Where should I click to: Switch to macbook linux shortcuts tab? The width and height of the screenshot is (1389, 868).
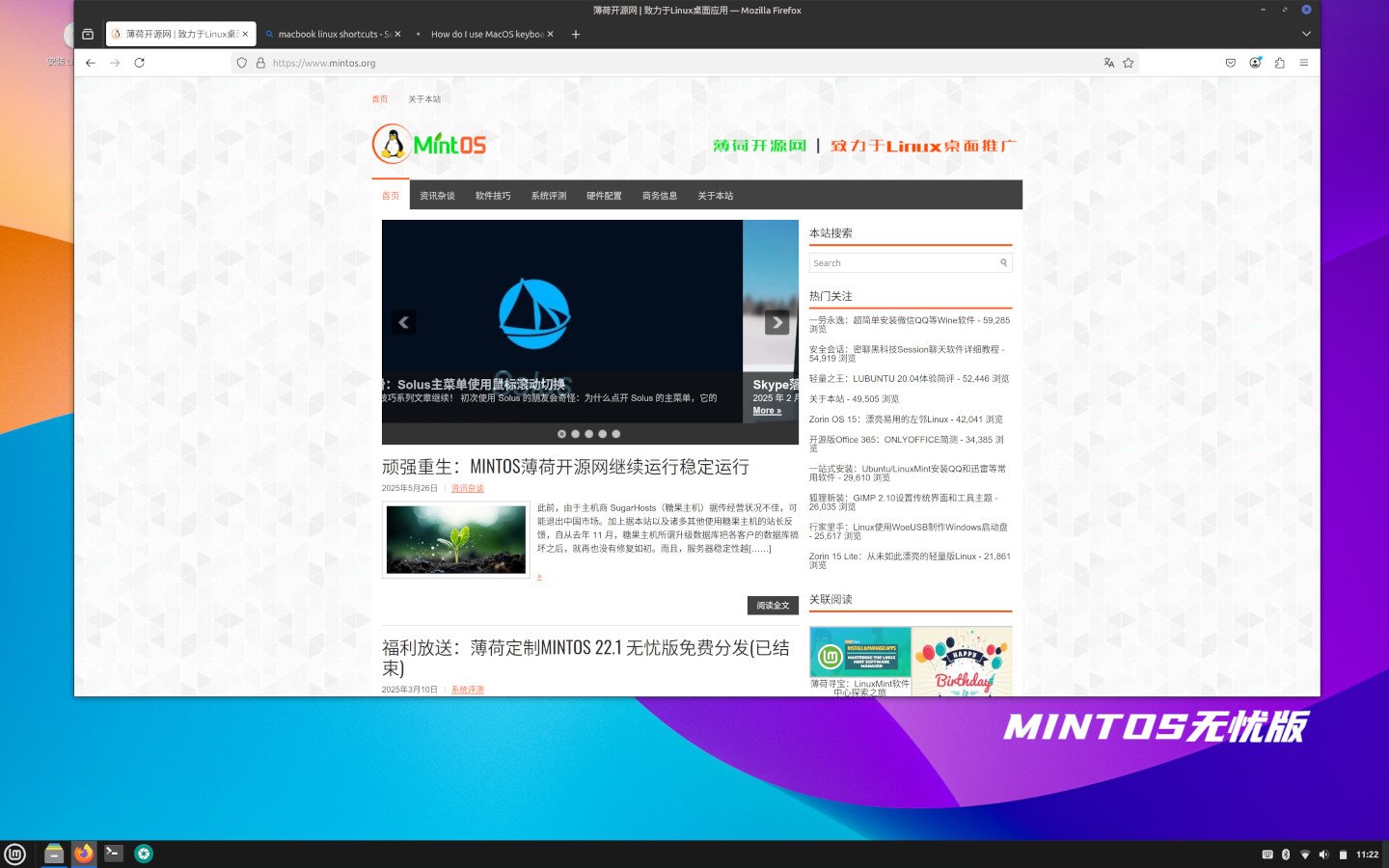point(333,34)
